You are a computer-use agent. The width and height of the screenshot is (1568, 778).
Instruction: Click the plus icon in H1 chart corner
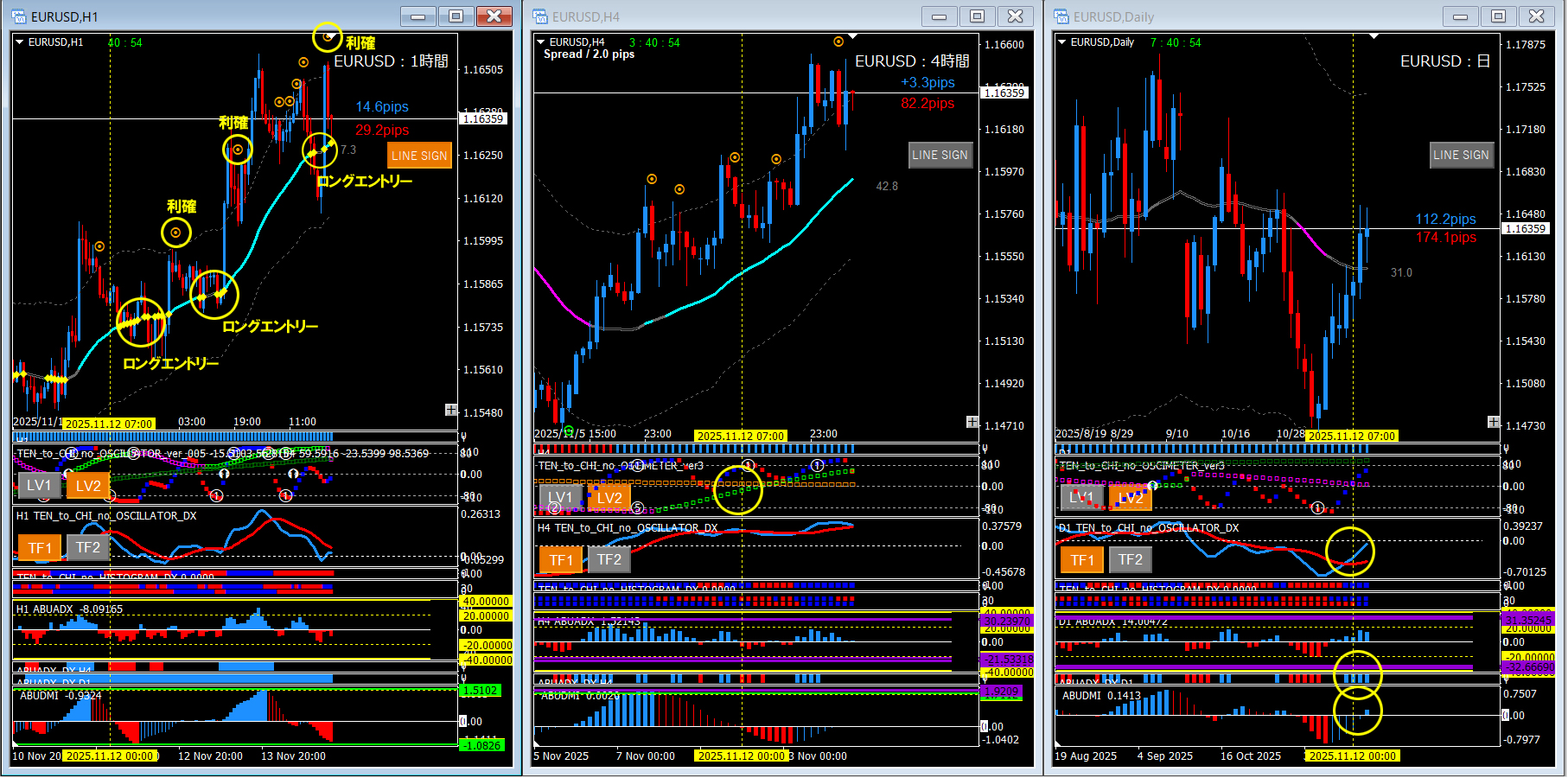tap(450, 410)
